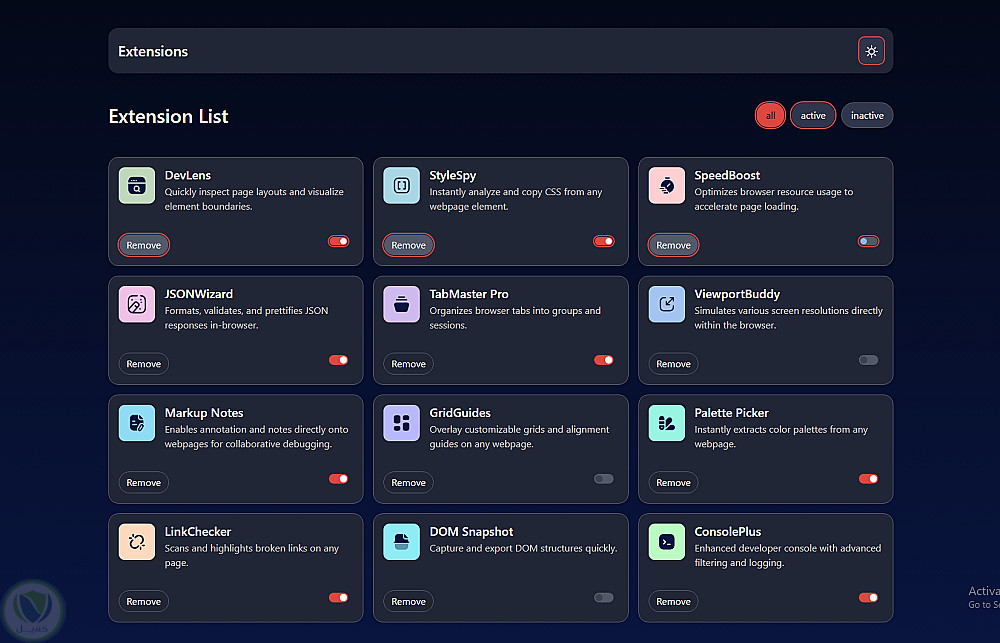Enable the DOM Snapshot toggle

click(603, 597)
